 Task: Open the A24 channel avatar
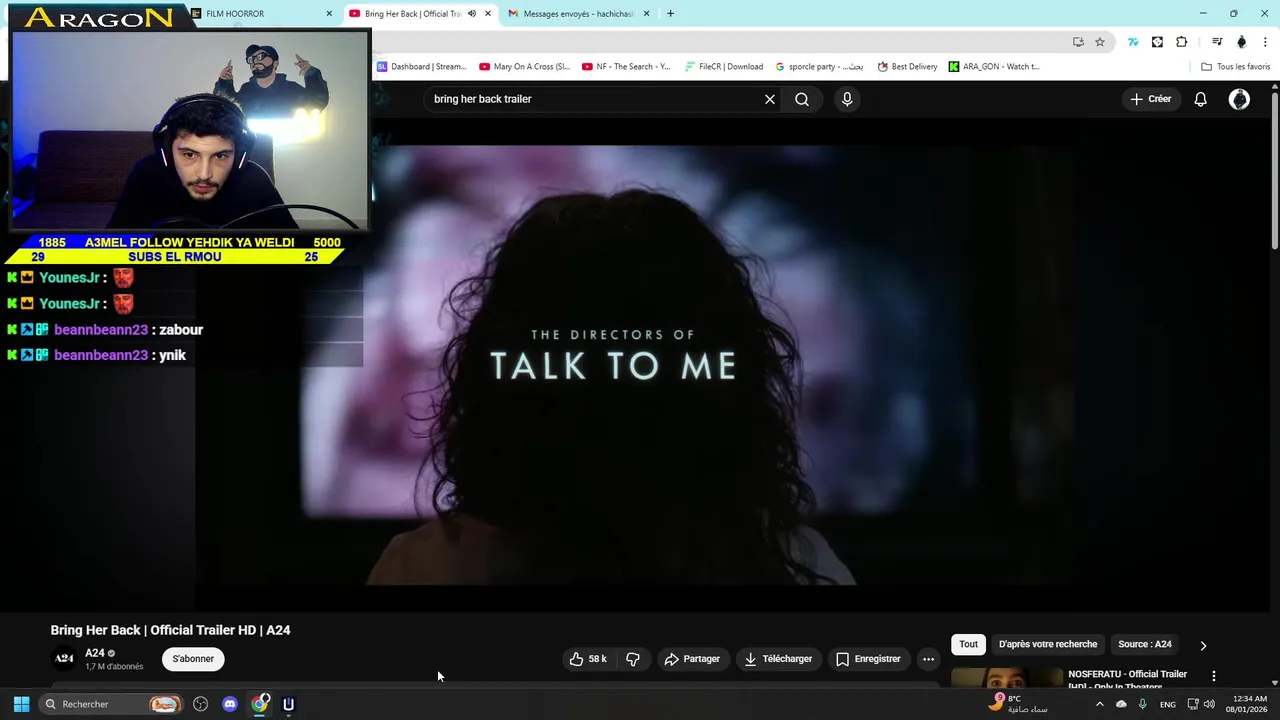click(64, 658)
